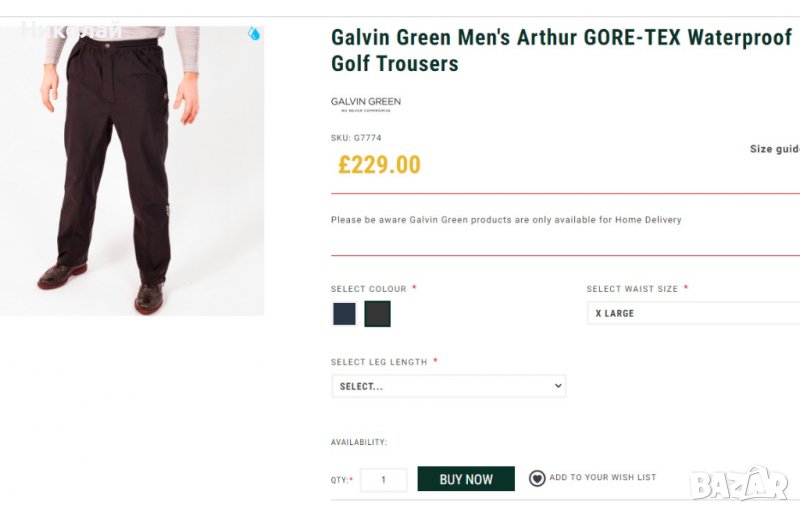Image resolution: width=800 pixels, height=513 pixels.
Task: Click the SELECT LEG LENGTH label
Action: 379,362
